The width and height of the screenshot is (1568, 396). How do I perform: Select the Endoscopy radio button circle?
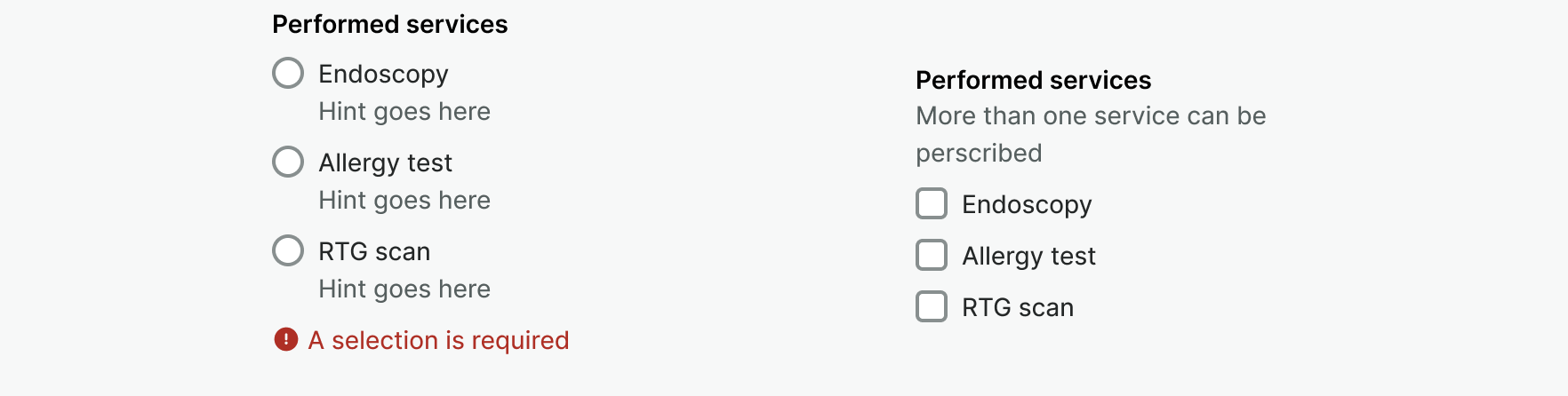point(288,73)
